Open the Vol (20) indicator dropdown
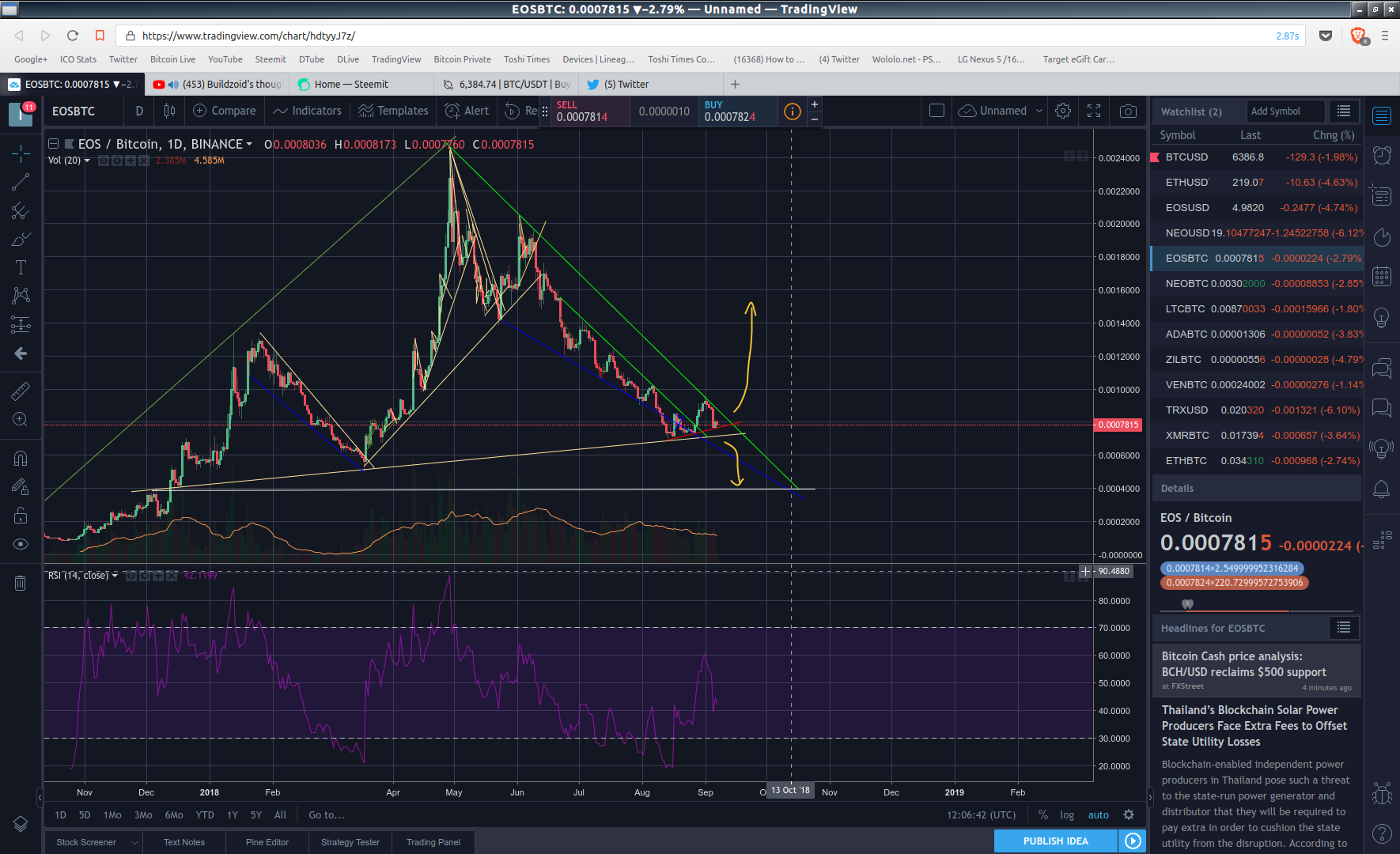Image resolution: width=1400 pixels, height=854 pixels. coord(87,161)
